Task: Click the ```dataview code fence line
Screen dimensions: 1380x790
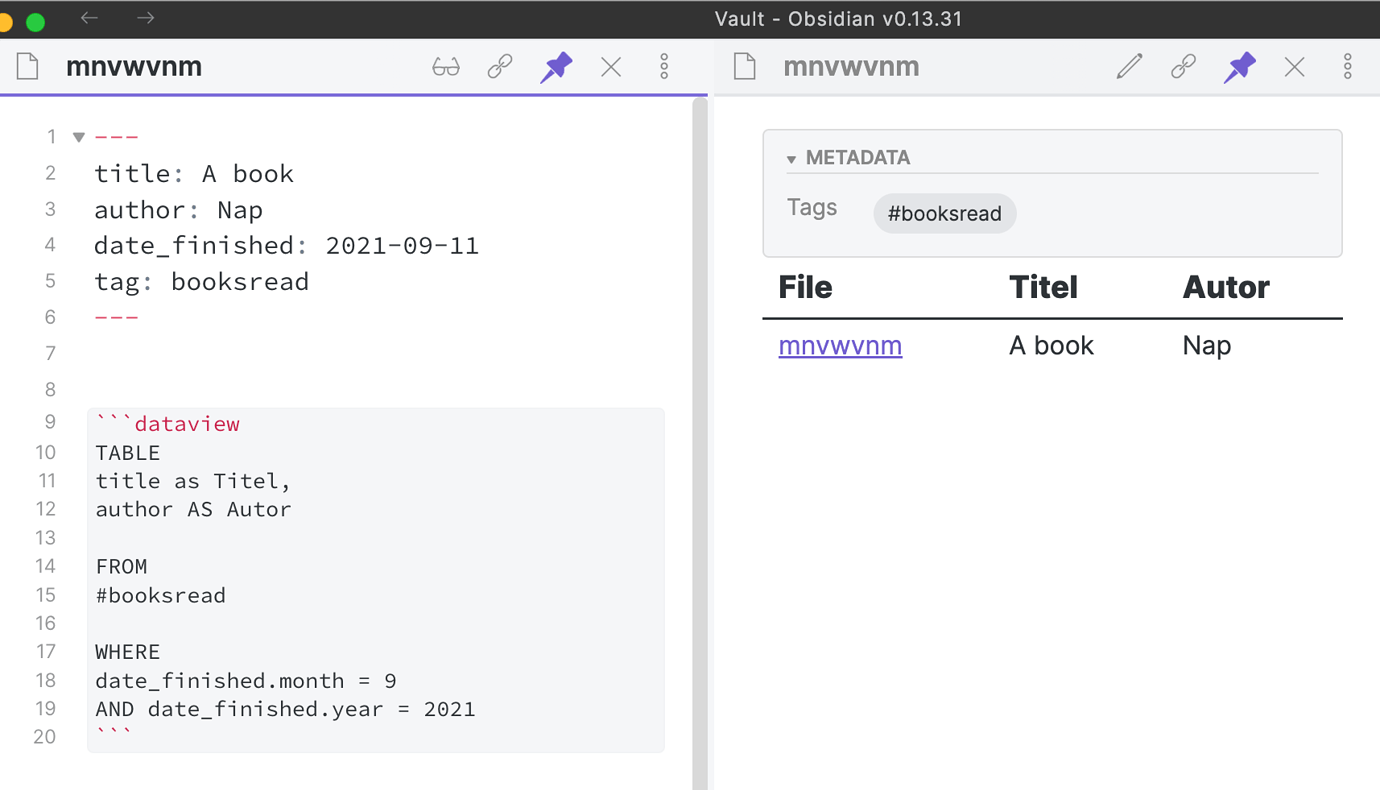Action: pos(168,424)
